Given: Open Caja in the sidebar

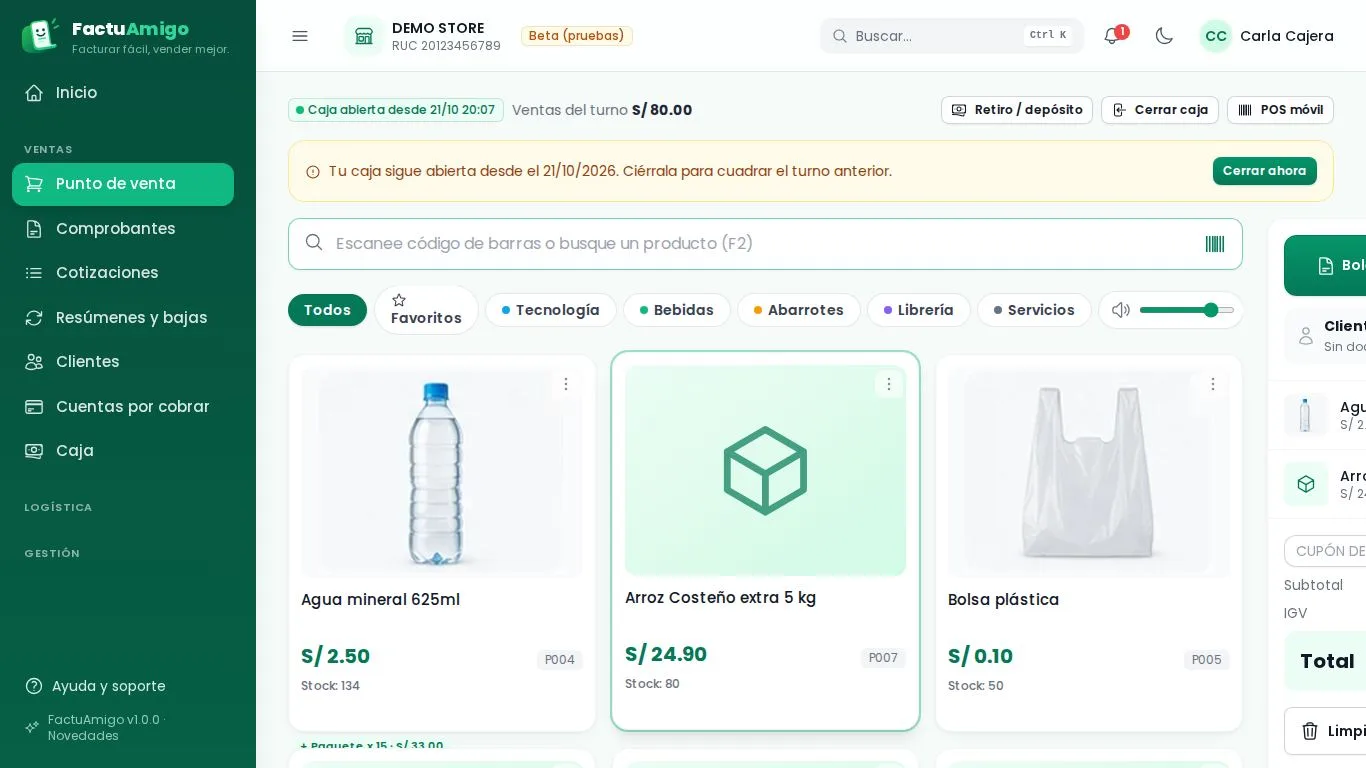Looking at the screenshot, I should (x=123, y=451).
